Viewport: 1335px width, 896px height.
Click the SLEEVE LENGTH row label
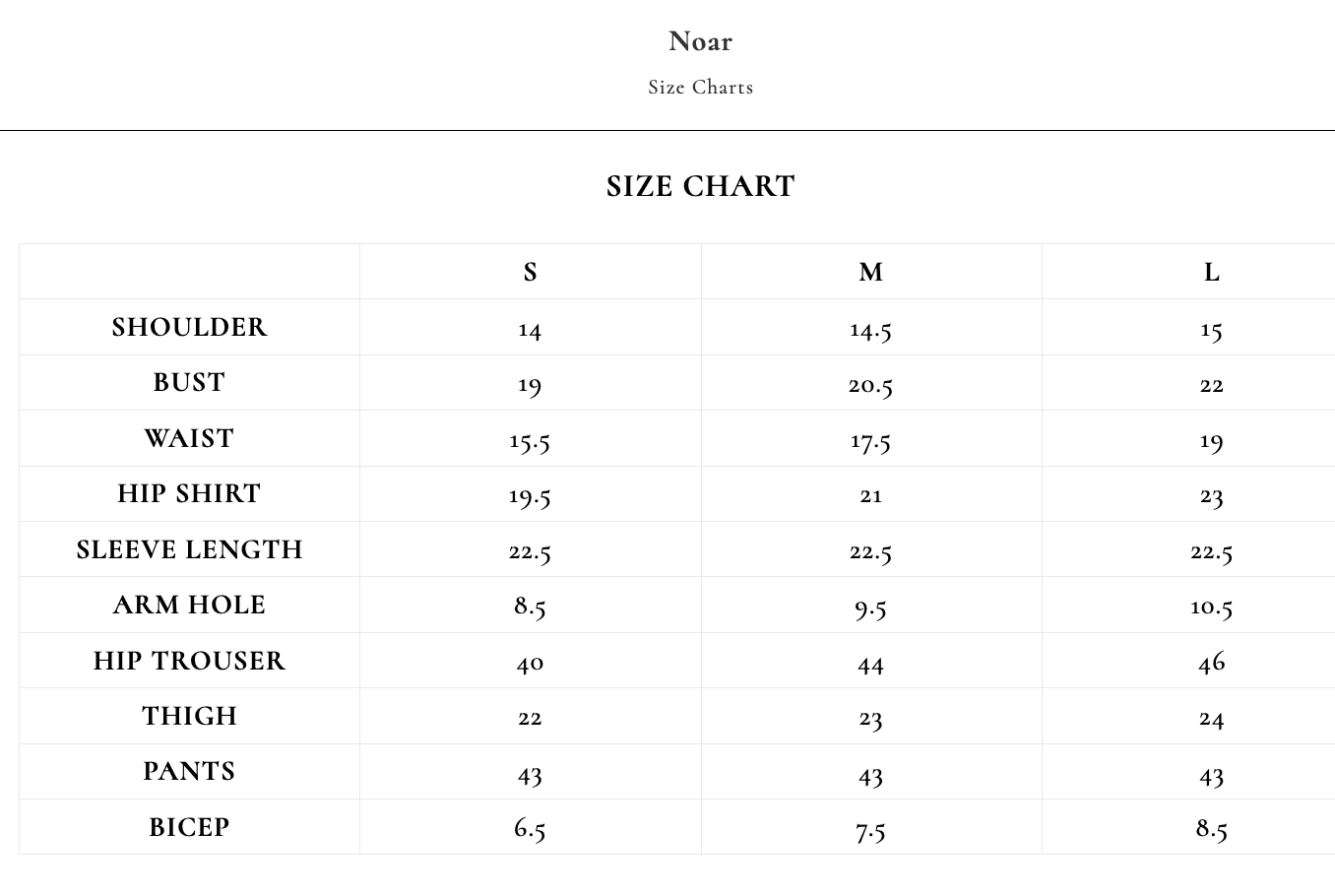point(189,549)
